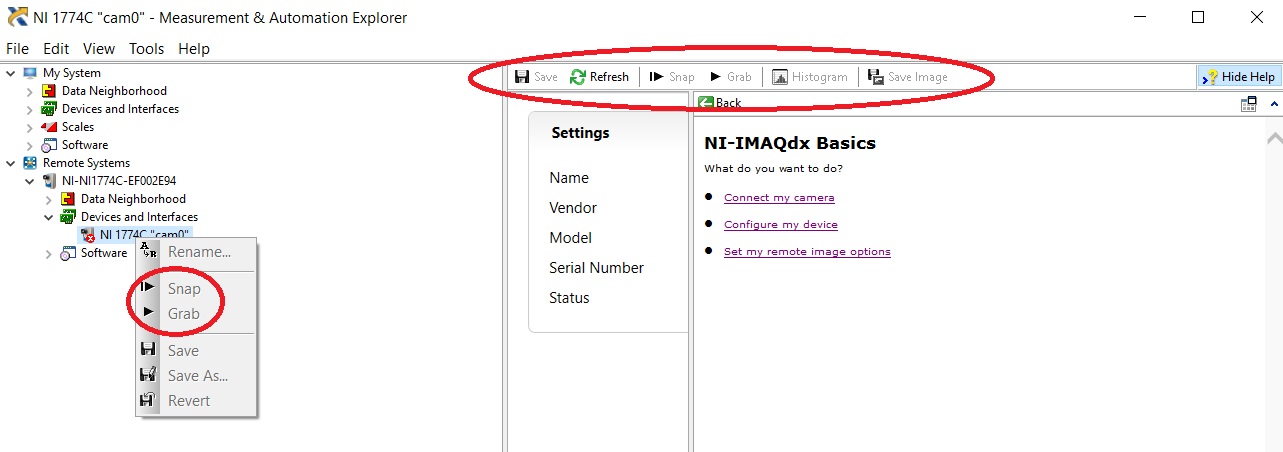Image resolution: width=1283 pixels, height=452 pixels.
Task: Select Devices and Interfaces under My System
Action: (x=120, y=109)
